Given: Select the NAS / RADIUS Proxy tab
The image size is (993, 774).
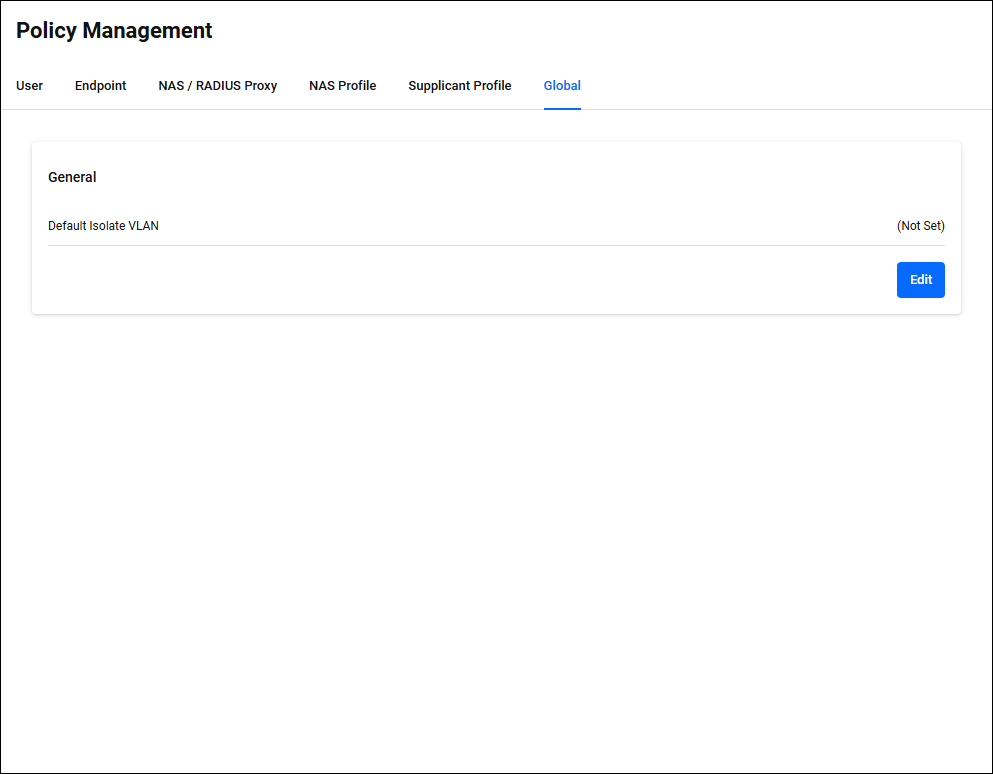Looking at the screenshot, I should coord(217,86).
